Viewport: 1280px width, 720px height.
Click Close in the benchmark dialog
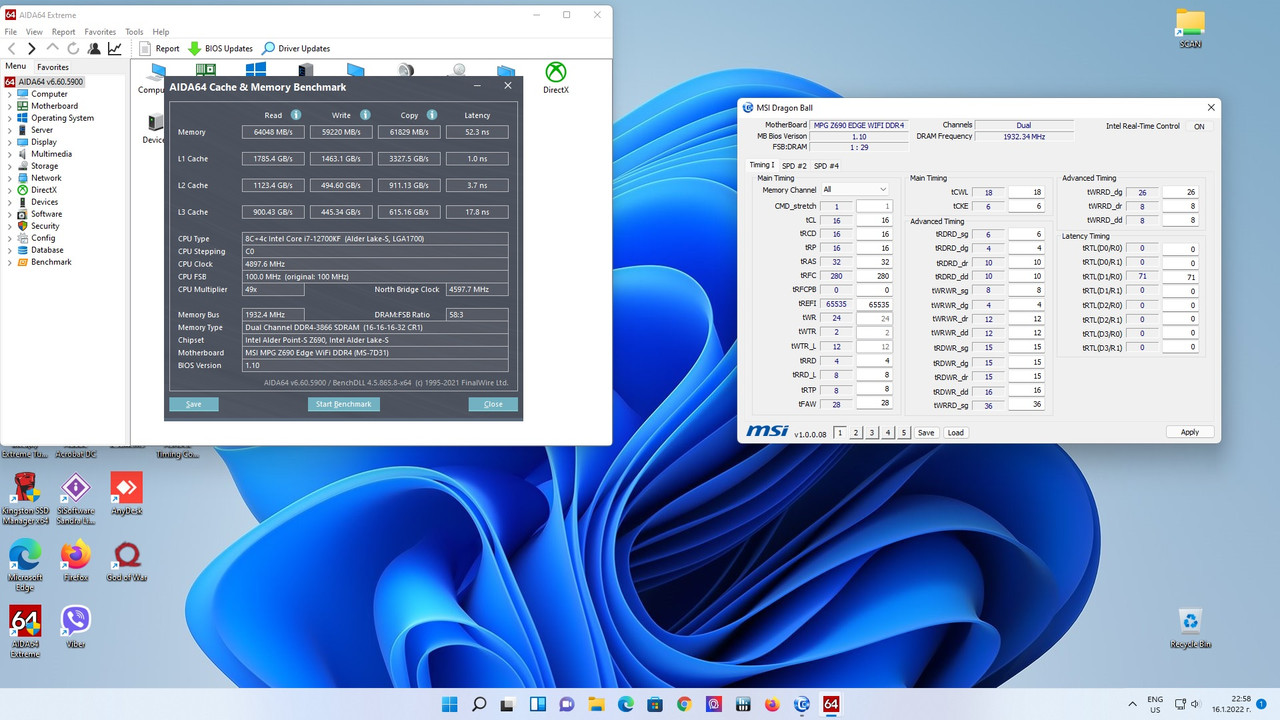tap(493, 404)
